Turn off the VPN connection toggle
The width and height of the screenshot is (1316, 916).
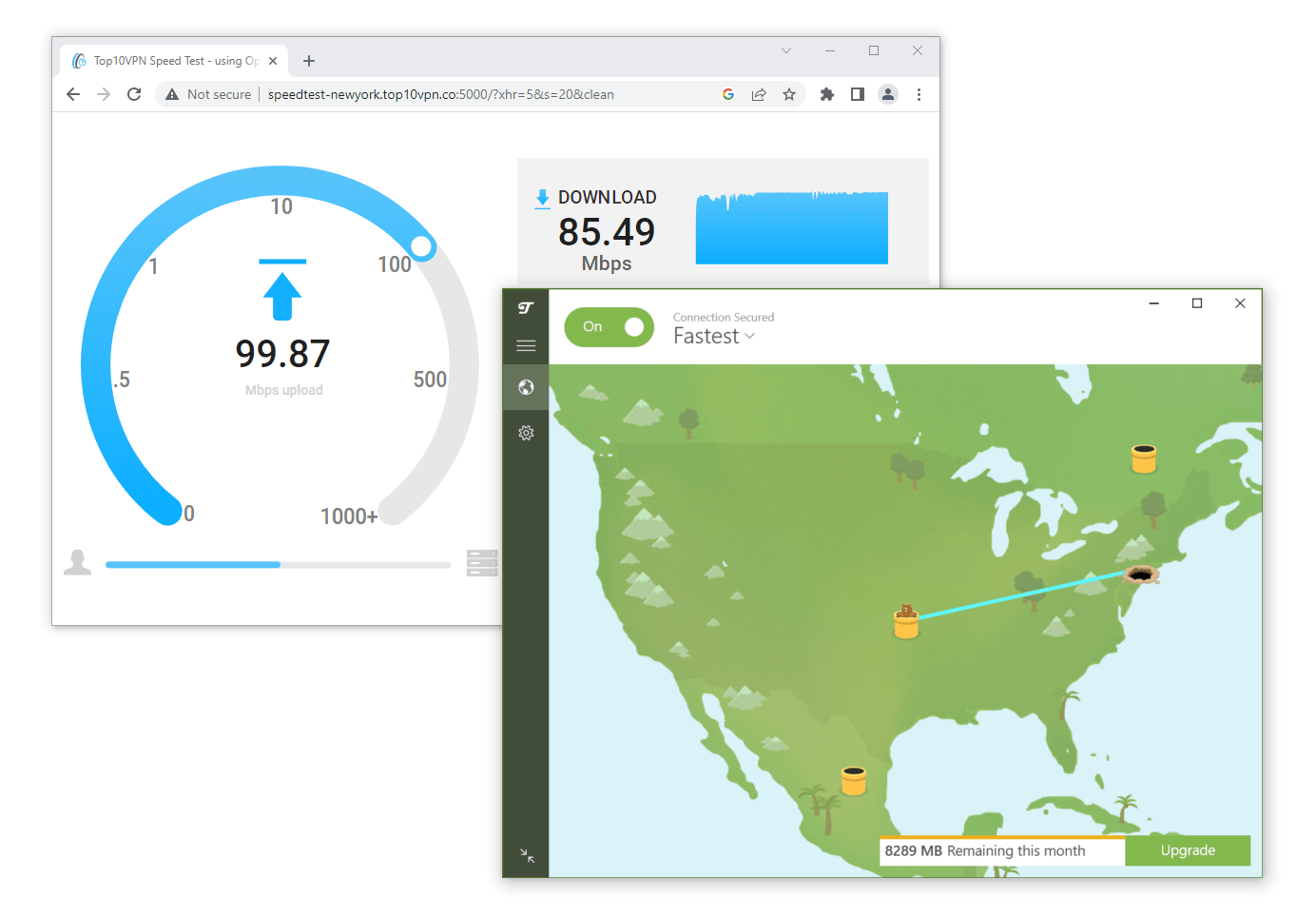(x=609, y=326)
